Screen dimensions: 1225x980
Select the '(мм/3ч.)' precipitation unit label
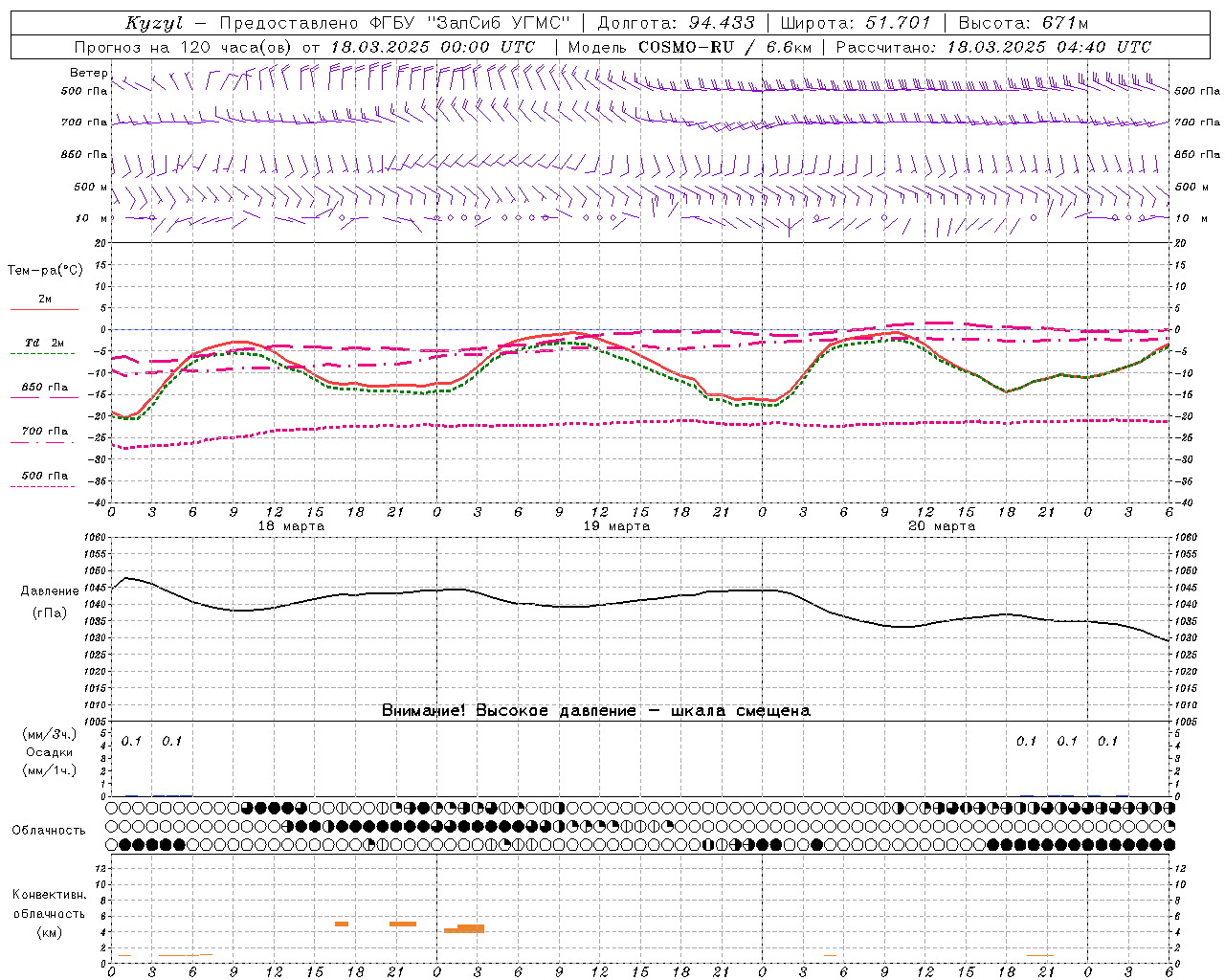(50, 734)
